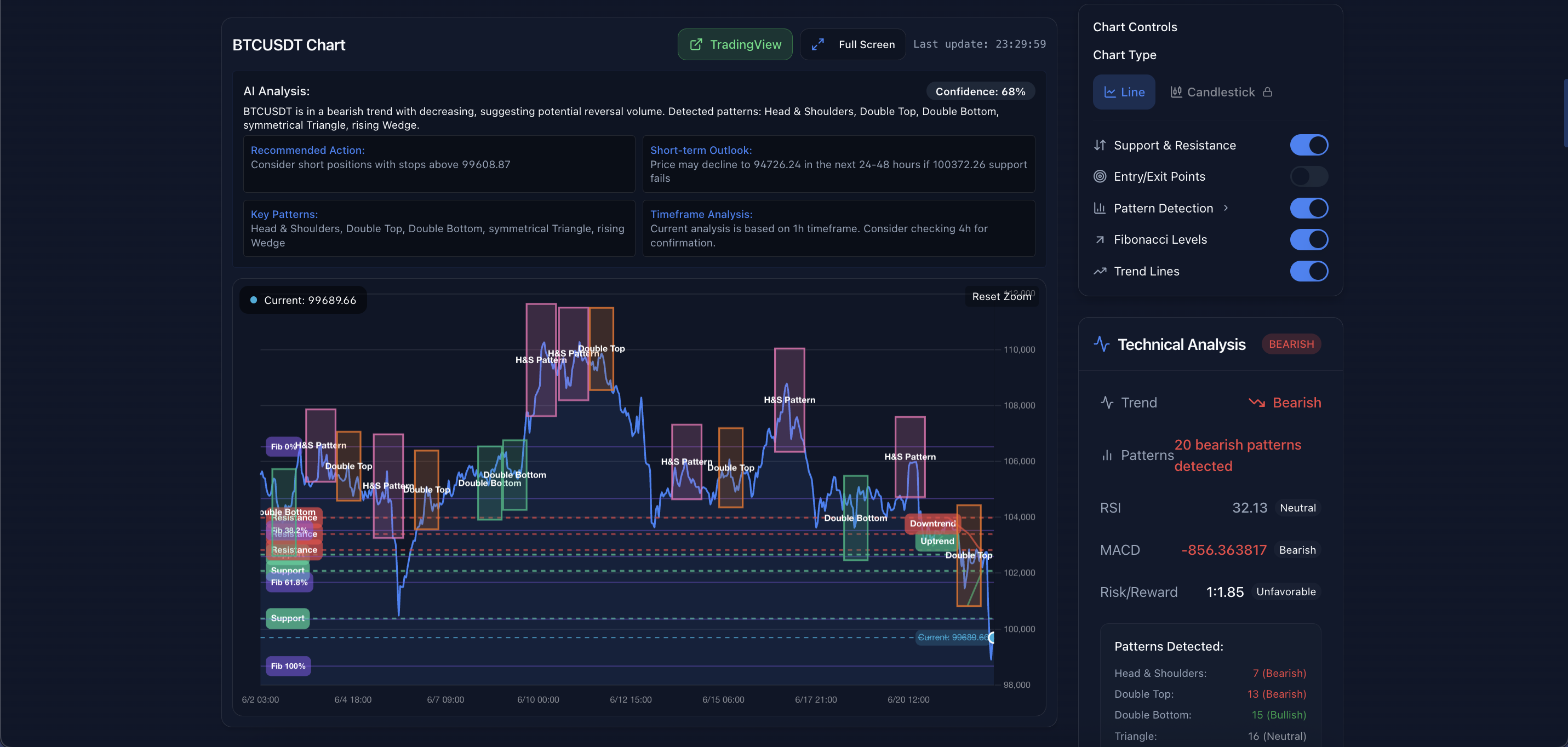
Task: Switch off the Trend Lines toggle
Action: coord(1309,271)
